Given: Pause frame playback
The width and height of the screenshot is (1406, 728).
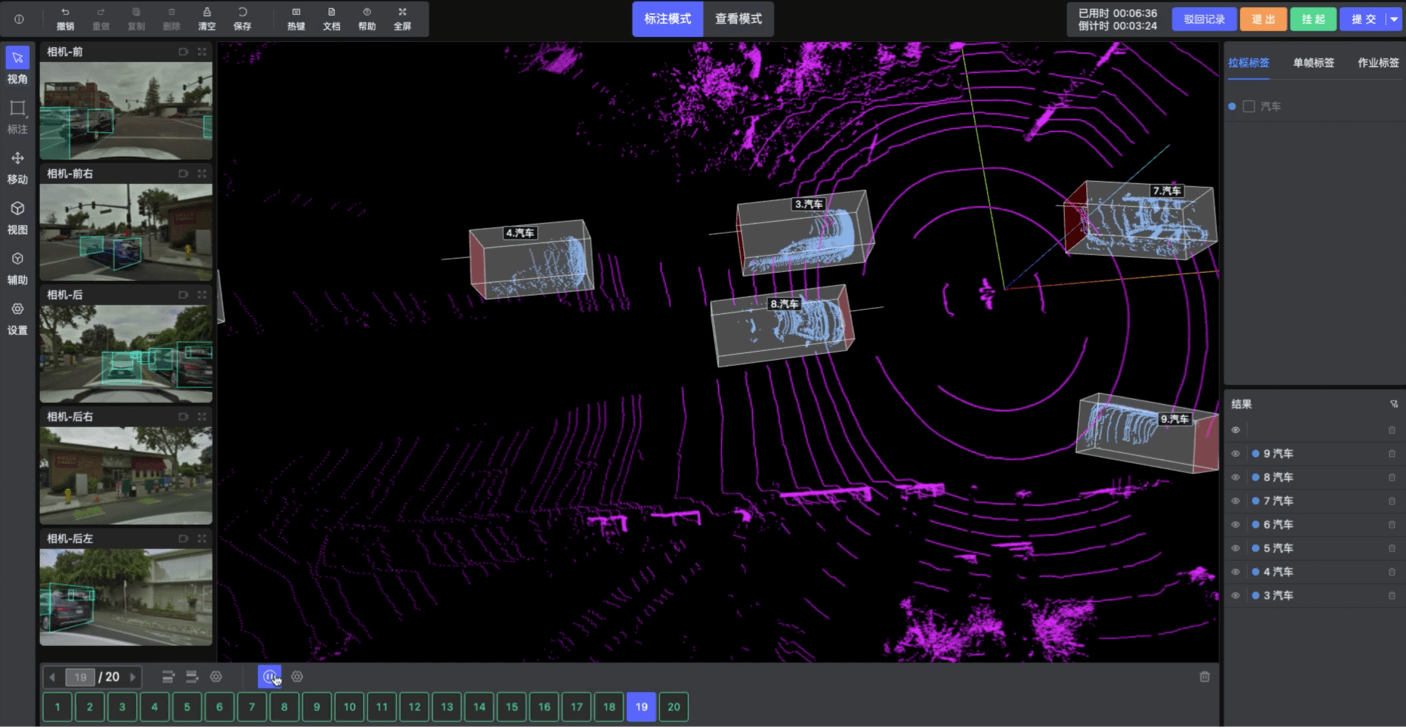Looking at the screenshot, I should coord(269,677).
